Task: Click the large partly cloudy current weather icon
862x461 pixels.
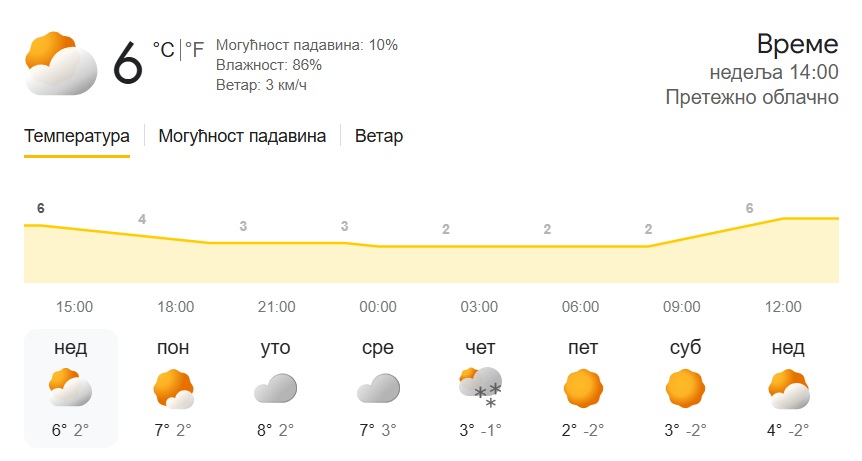Action: [61, 64]
